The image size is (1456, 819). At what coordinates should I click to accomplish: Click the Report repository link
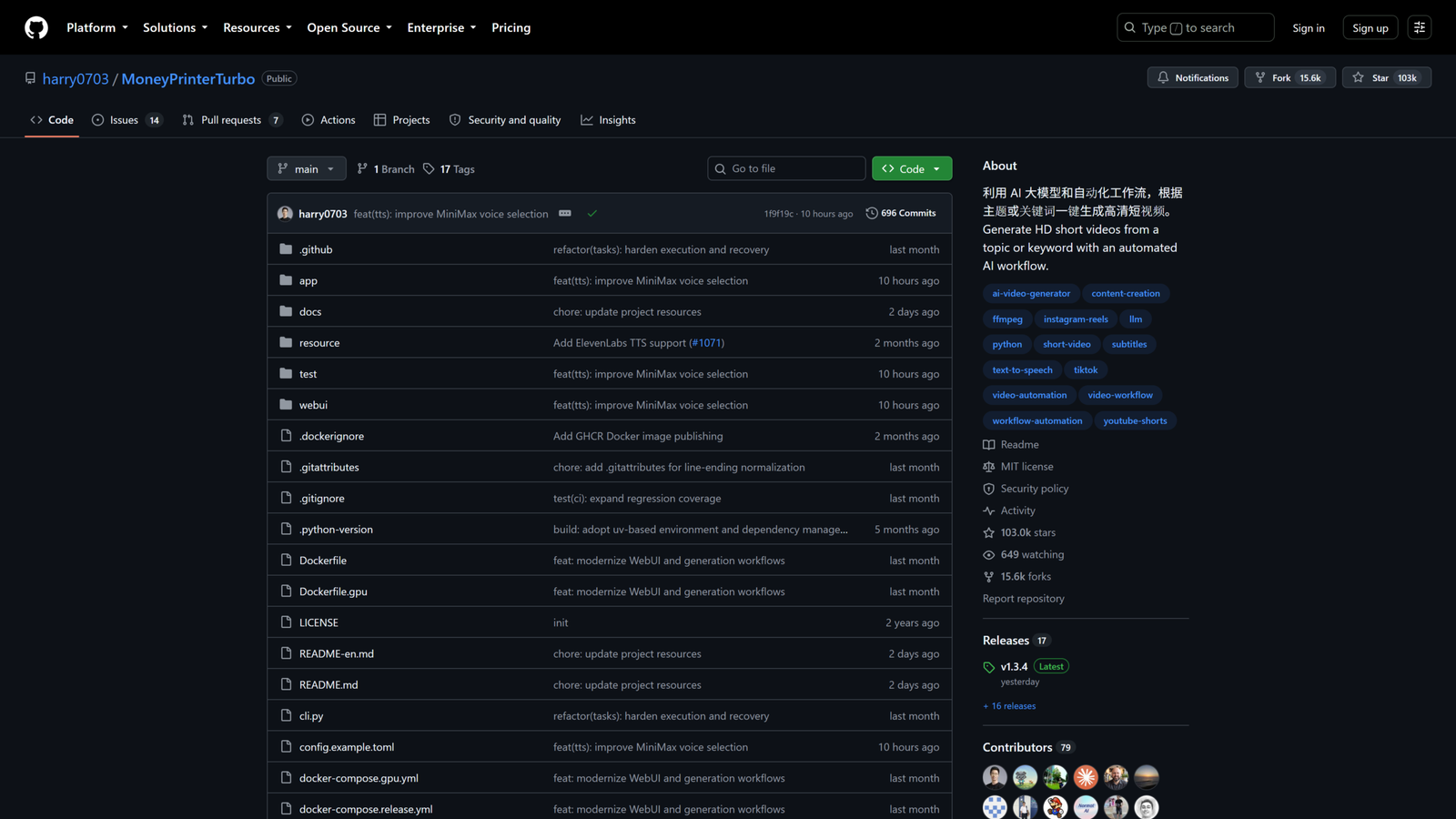tap(1023, 599)
